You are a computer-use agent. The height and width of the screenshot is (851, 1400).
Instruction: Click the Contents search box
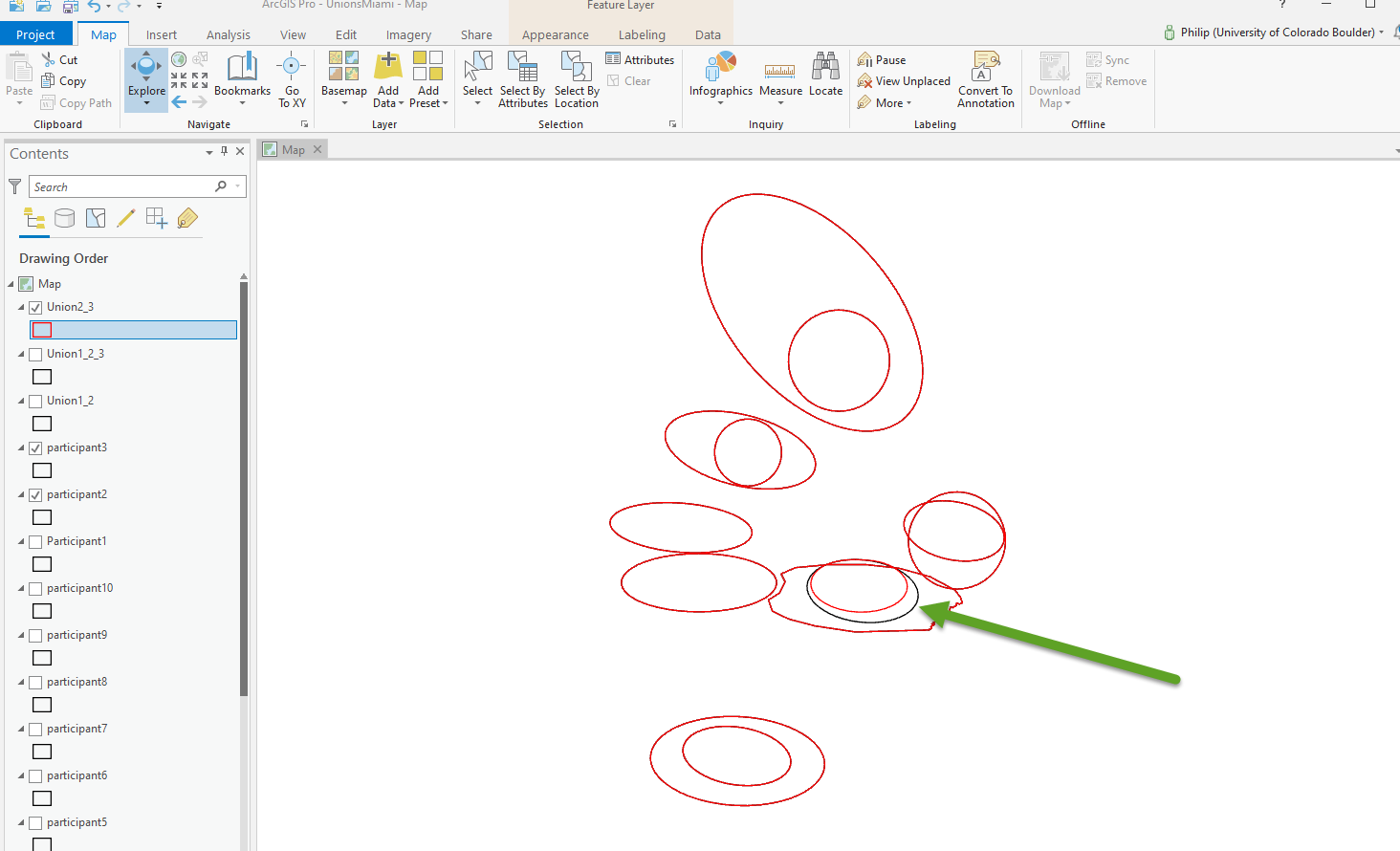[138, 186]
